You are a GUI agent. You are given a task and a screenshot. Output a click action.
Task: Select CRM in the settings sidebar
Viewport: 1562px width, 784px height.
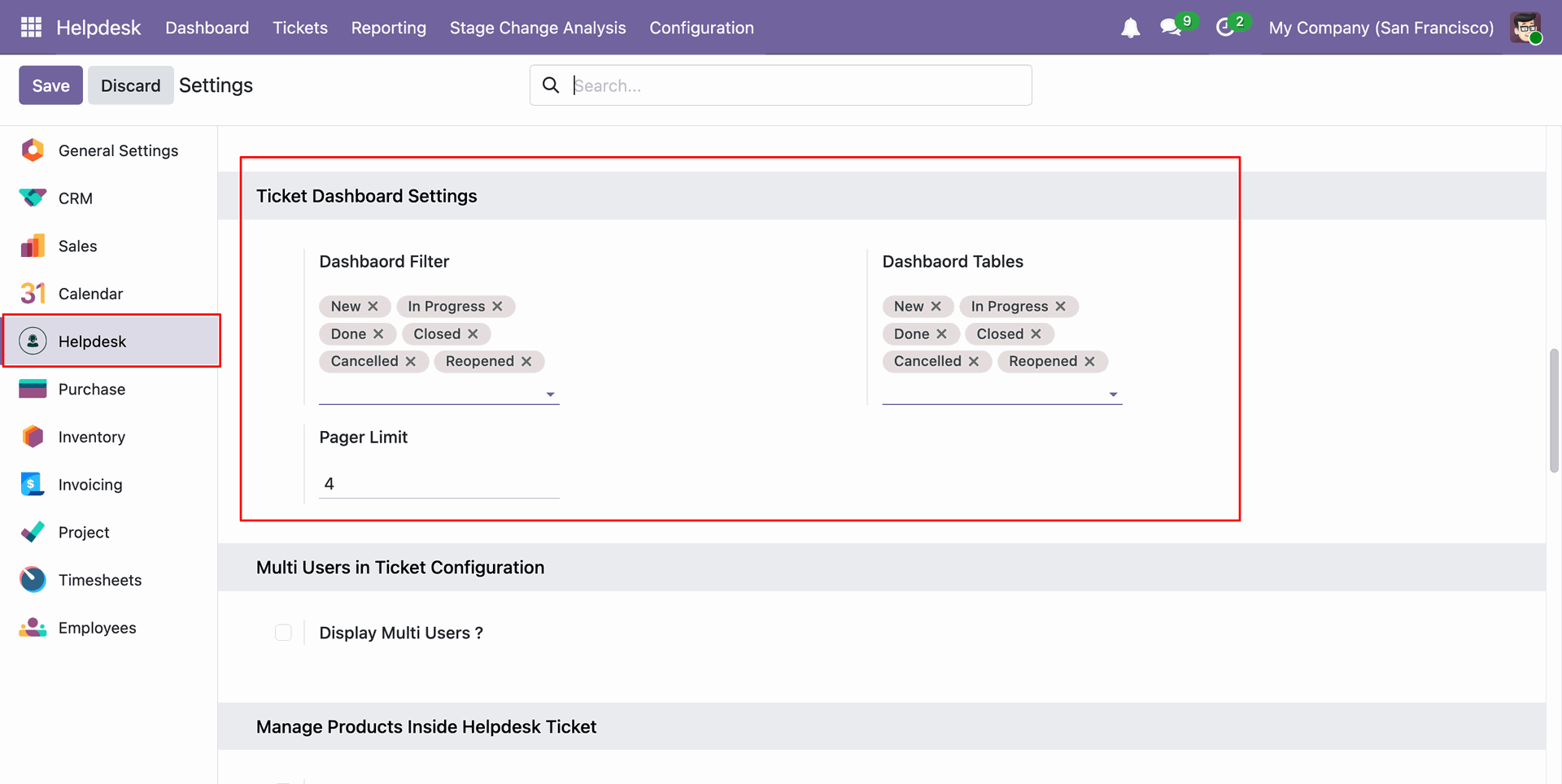[111, 198]
